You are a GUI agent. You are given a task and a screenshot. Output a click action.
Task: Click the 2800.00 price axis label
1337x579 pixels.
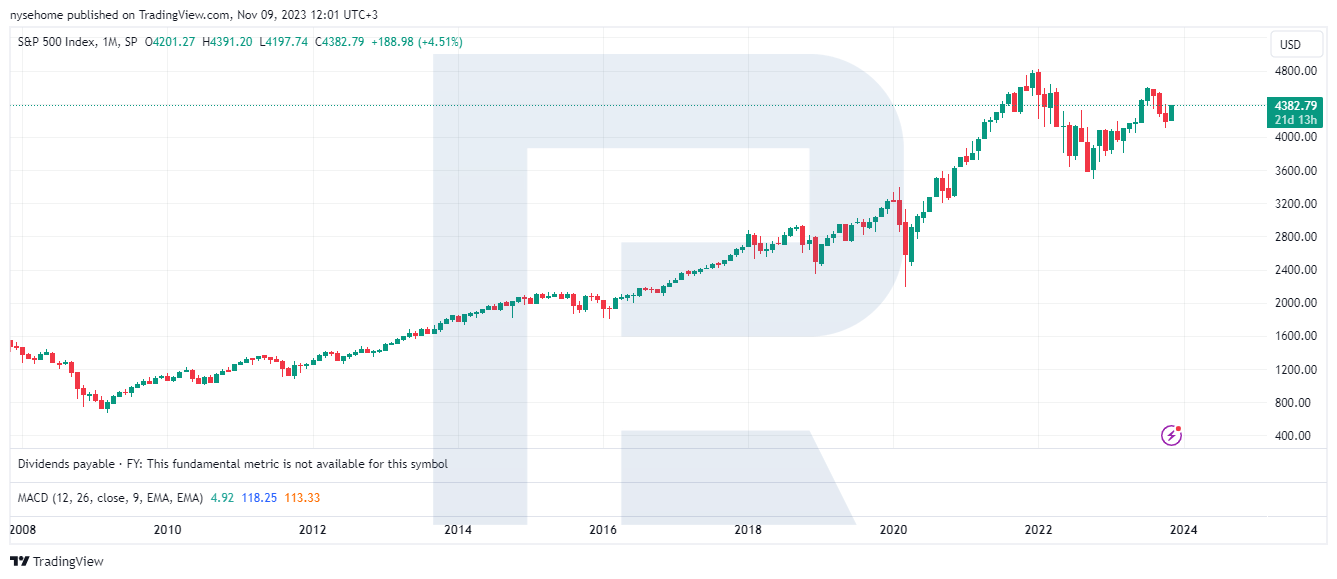(1294, 236)
